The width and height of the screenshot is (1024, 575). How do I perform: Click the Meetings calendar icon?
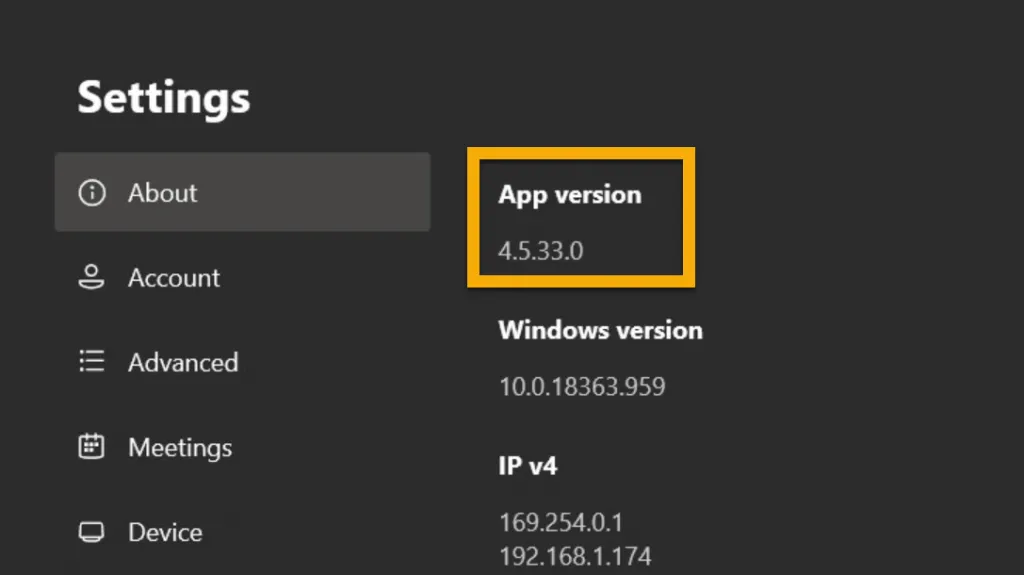[x=92, y=447]
